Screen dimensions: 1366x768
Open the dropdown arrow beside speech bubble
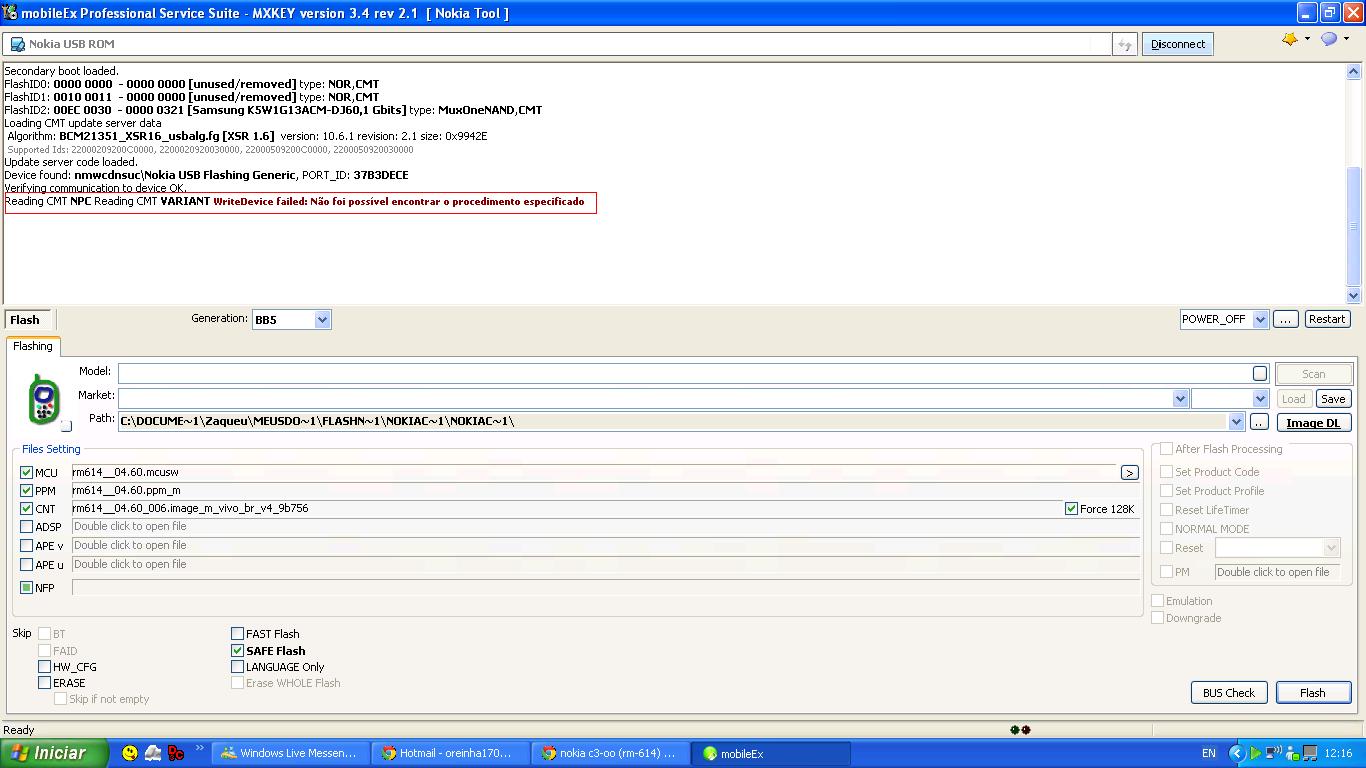pyautogui.click(x=1346, y=39)
